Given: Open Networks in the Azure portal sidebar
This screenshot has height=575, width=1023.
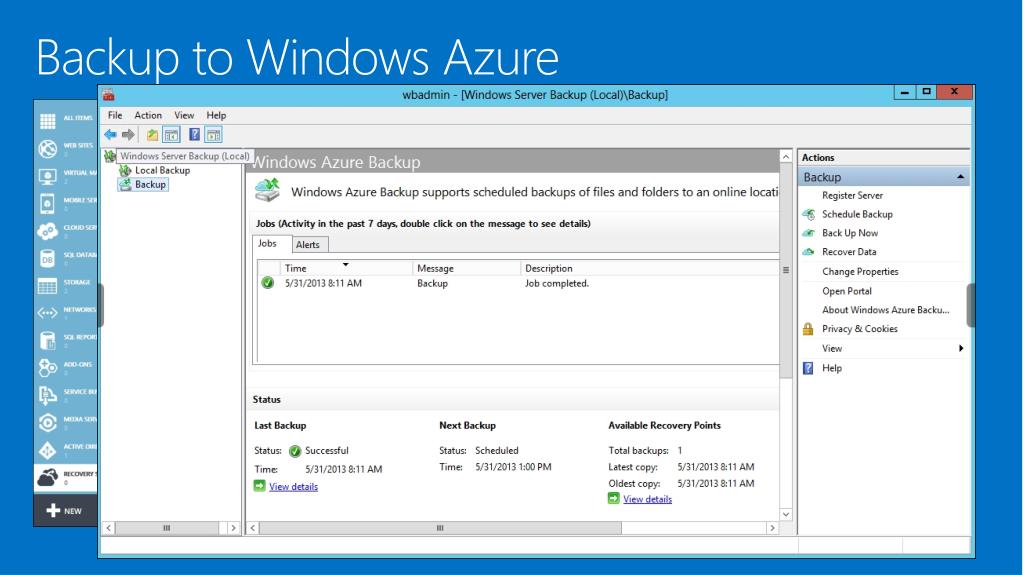Looking at the screenshot, I should [66, 313].
